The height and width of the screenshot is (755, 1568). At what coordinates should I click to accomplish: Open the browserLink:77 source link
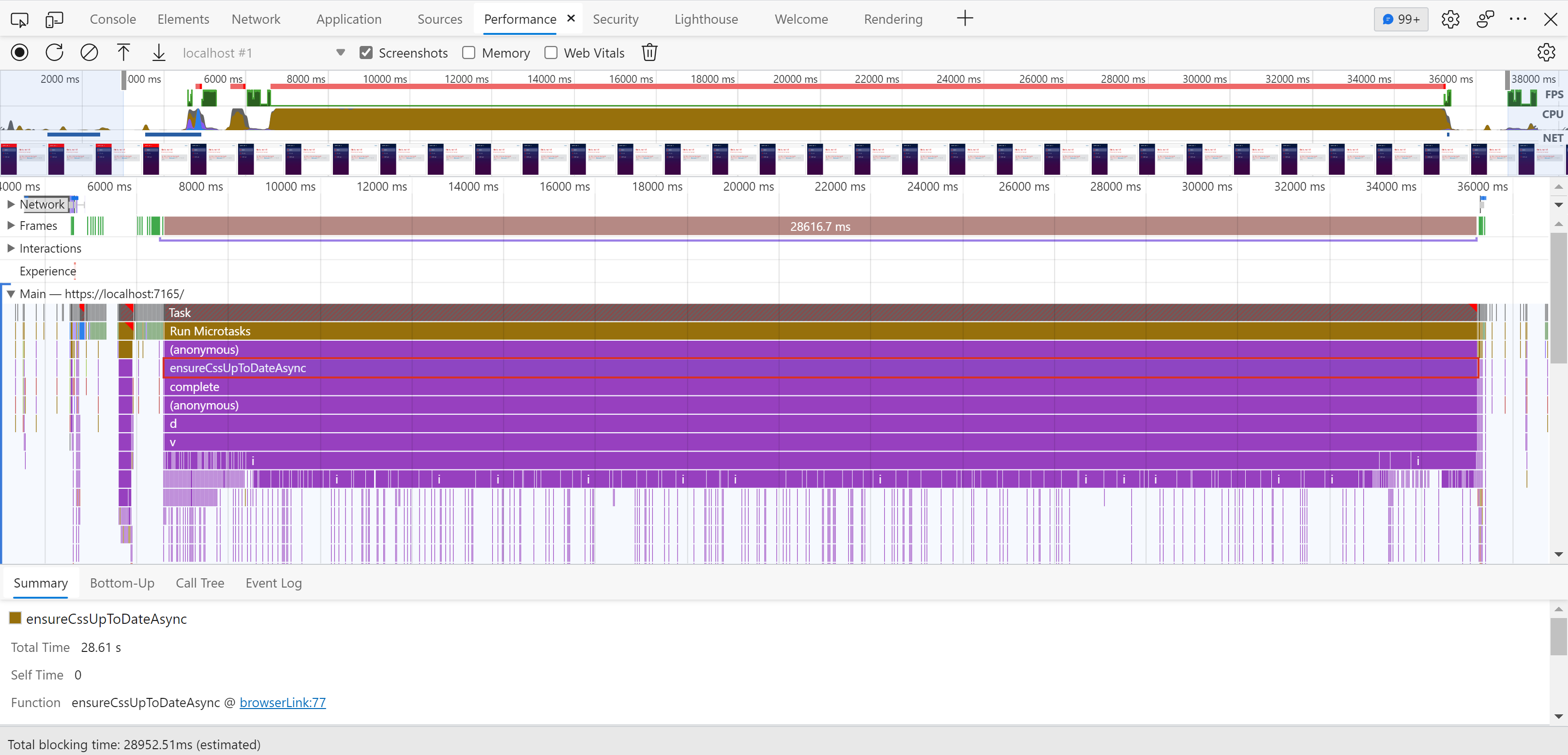tap(283, 702)
